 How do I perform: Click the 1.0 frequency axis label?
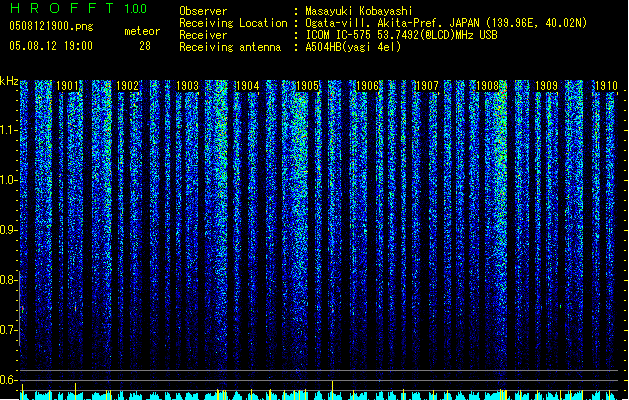tap(9, 180)
